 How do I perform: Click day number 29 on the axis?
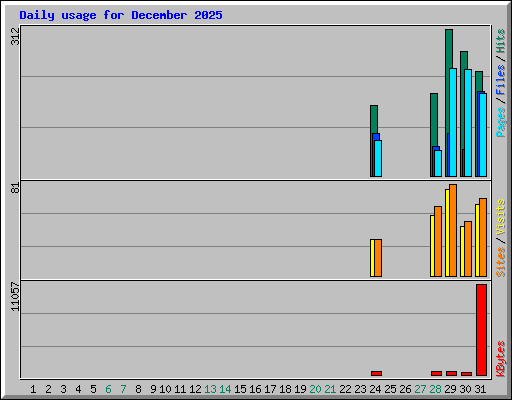pyautogui.click(x=450, y=389)
